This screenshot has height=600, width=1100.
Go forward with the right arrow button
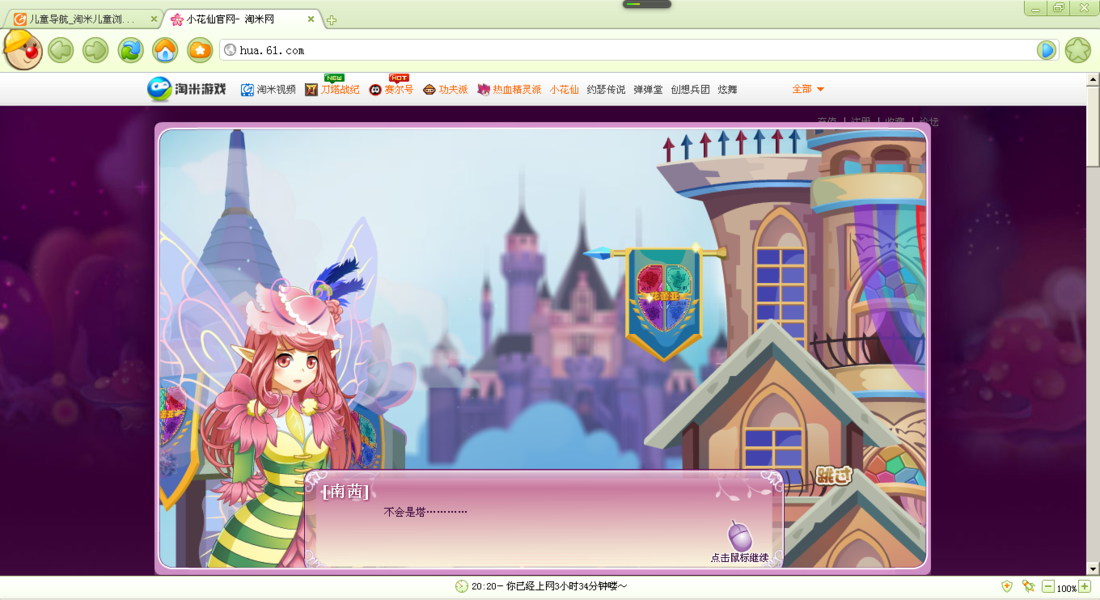tap(95, 50)
